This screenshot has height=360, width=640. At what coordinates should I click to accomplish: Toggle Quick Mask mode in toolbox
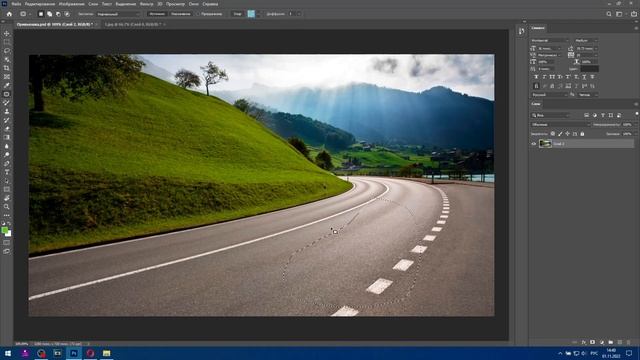tap(7, 242)
